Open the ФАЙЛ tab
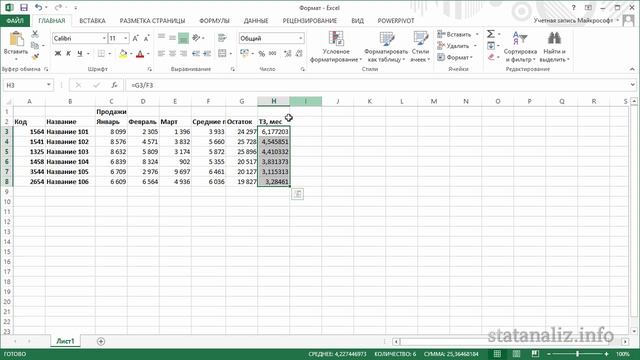The height and width of the screenshot is (360, 640). tap(15, 20)
